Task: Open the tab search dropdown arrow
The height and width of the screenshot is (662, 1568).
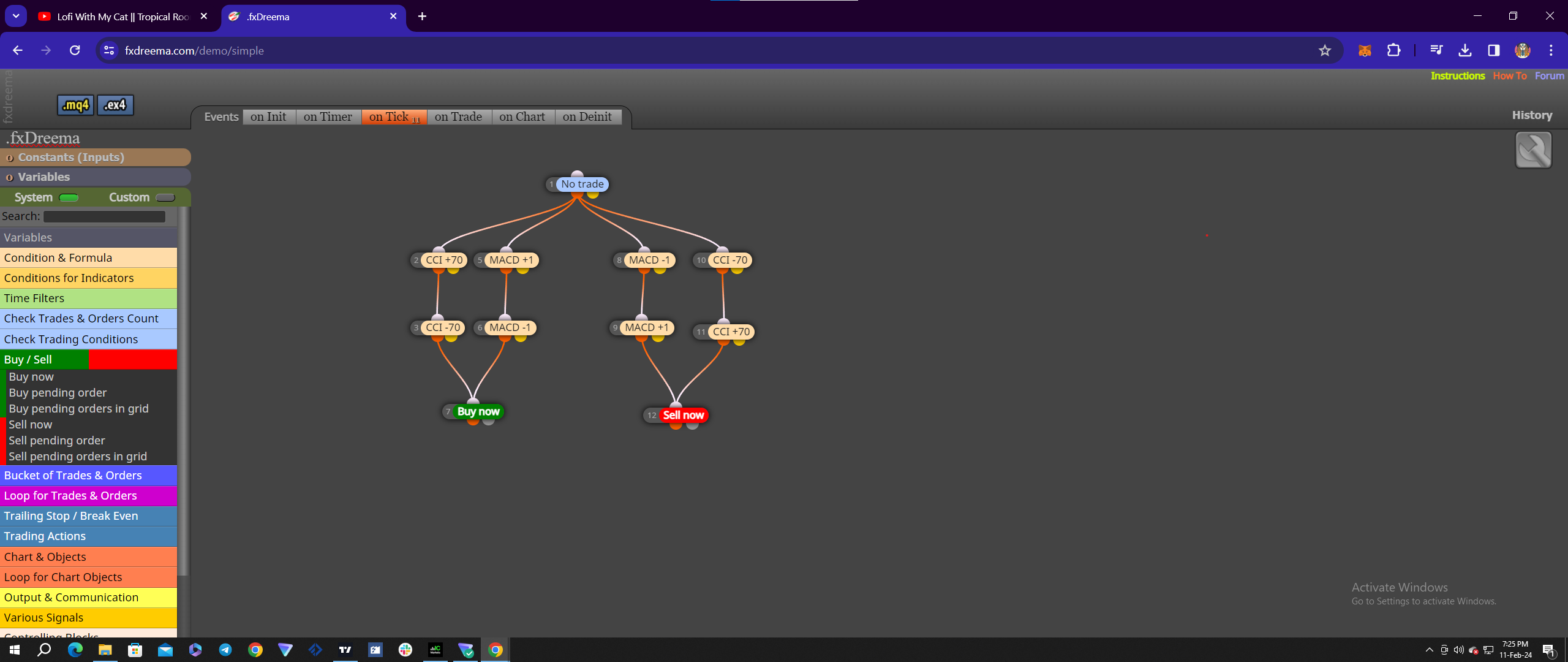Action: [x=16, y=16]
